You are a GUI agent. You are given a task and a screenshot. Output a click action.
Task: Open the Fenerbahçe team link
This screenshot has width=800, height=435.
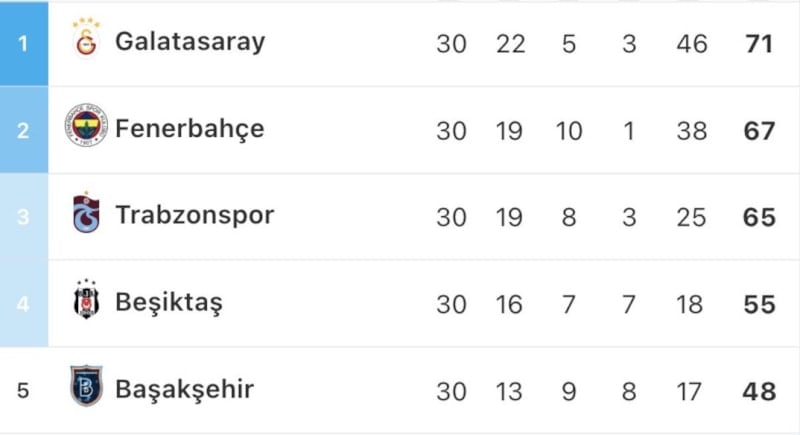pyautogui.click(x=190, y=129)
